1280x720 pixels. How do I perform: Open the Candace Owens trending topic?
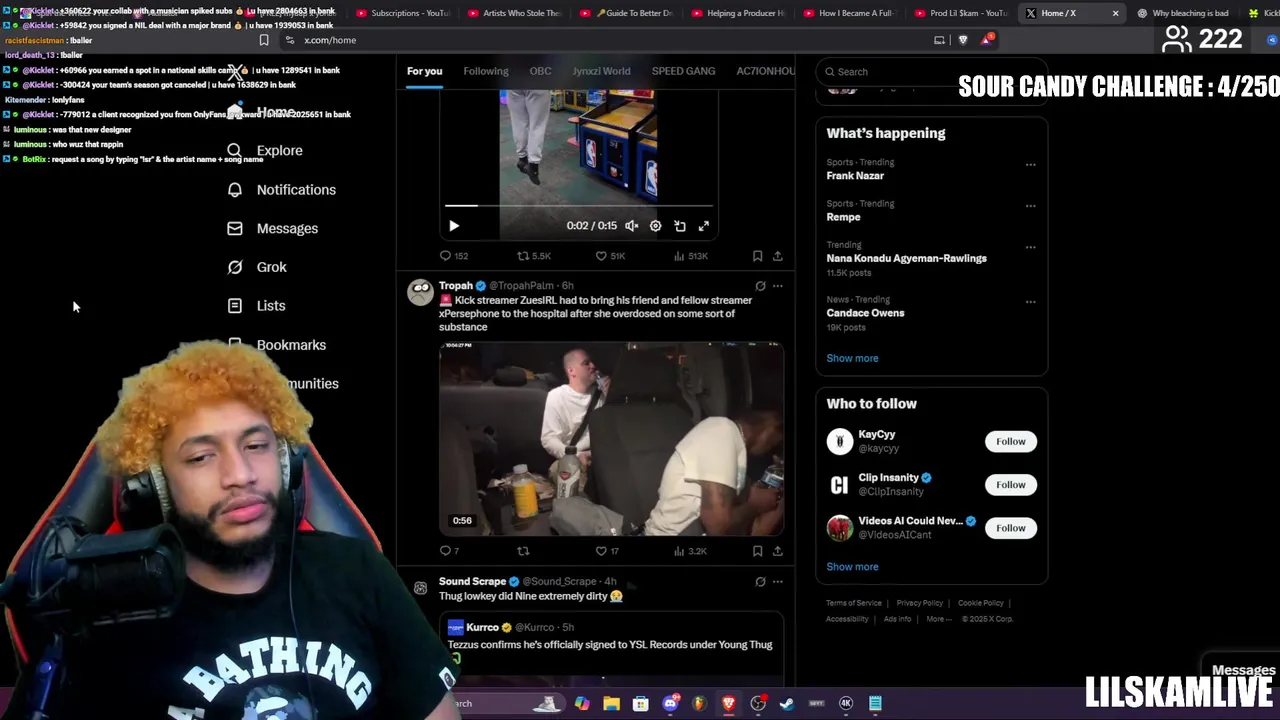click(865, 313)
